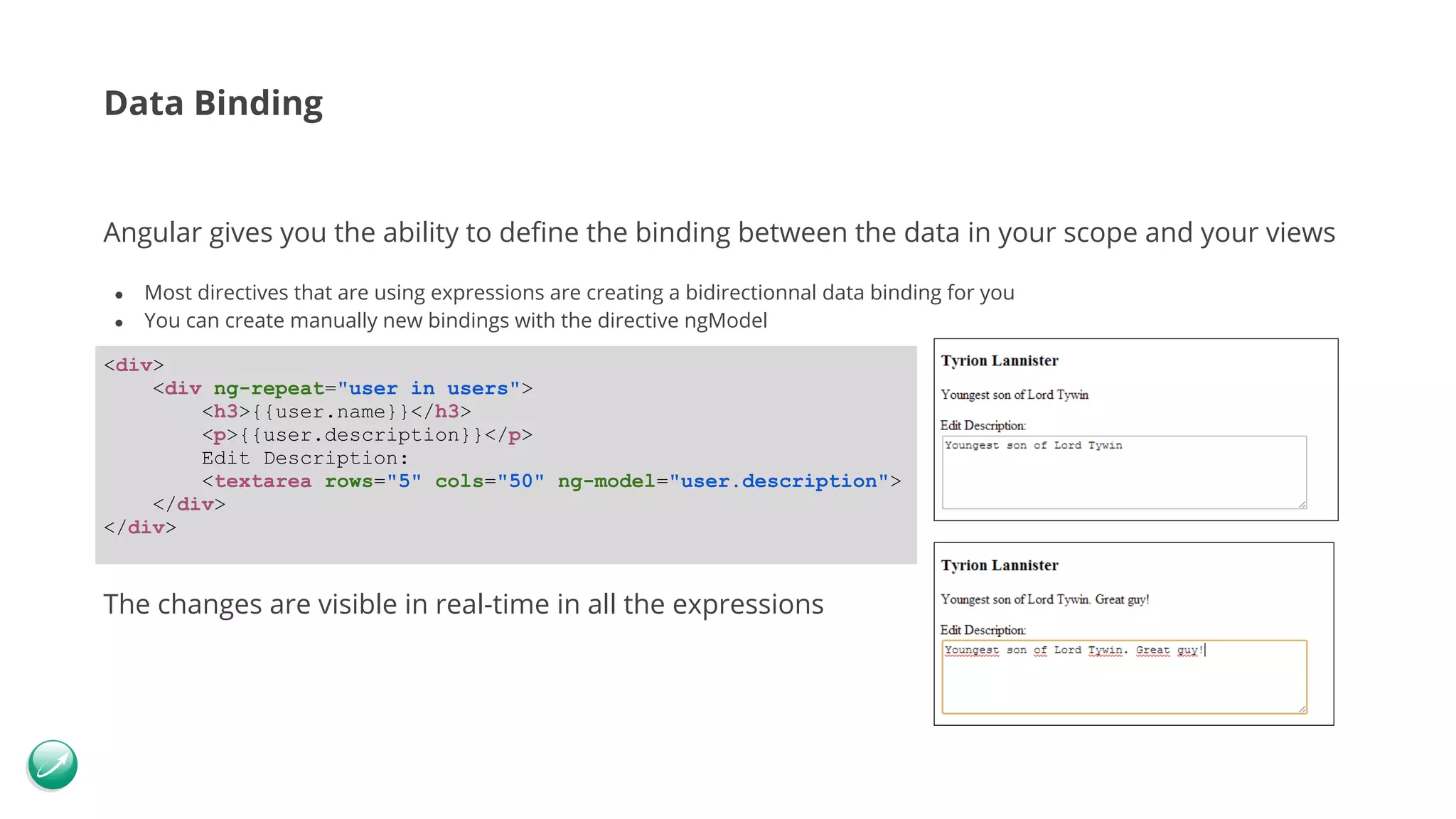
Task: Click the resize grip of the lower textarea
Action: point(1302,709)
